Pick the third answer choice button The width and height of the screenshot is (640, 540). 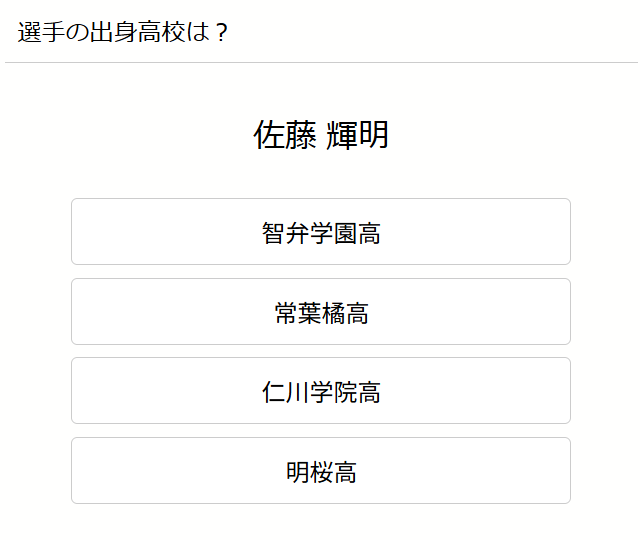320,391
